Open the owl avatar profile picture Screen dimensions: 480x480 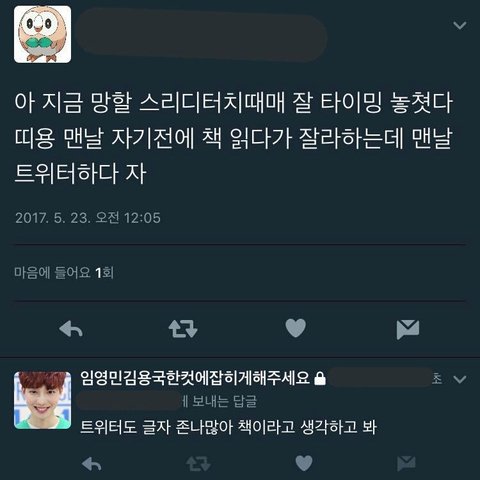click(x=42, y=34)
